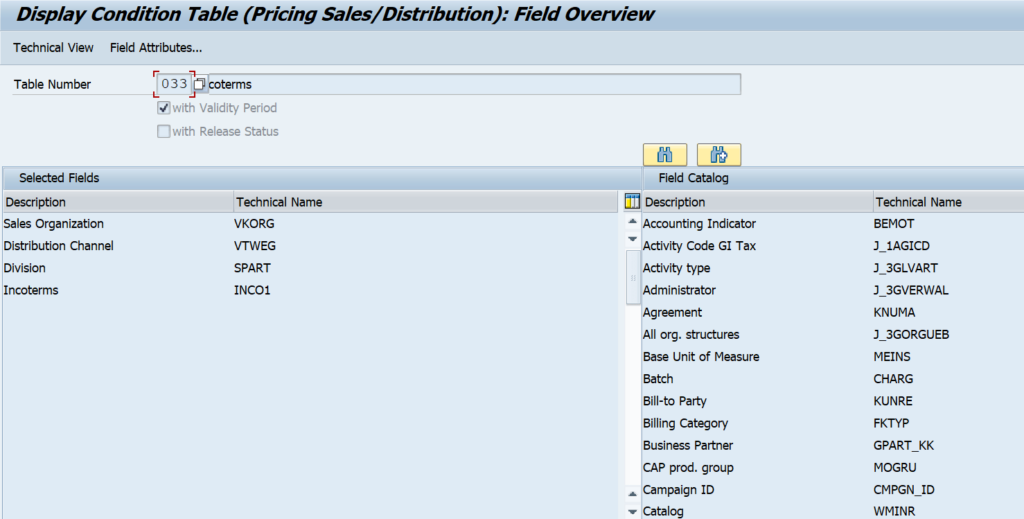The width and height of the screenshot is (1024, 519).
Task: Select 'Catalog' field in Field Catalog
Action: [663, 511]
